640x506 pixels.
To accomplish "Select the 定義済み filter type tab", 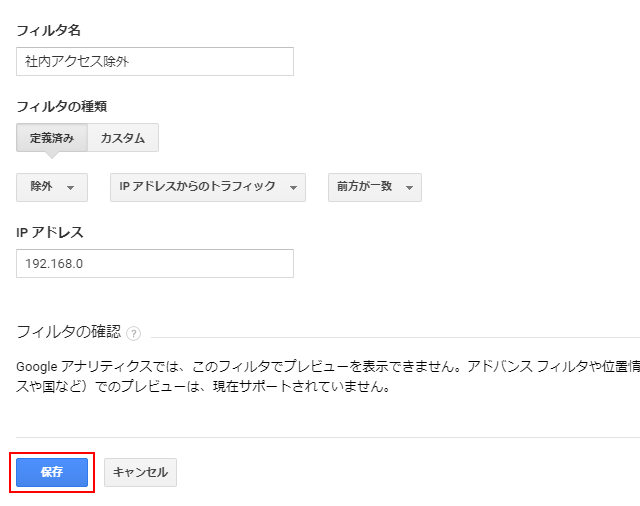I will [52, 138].
